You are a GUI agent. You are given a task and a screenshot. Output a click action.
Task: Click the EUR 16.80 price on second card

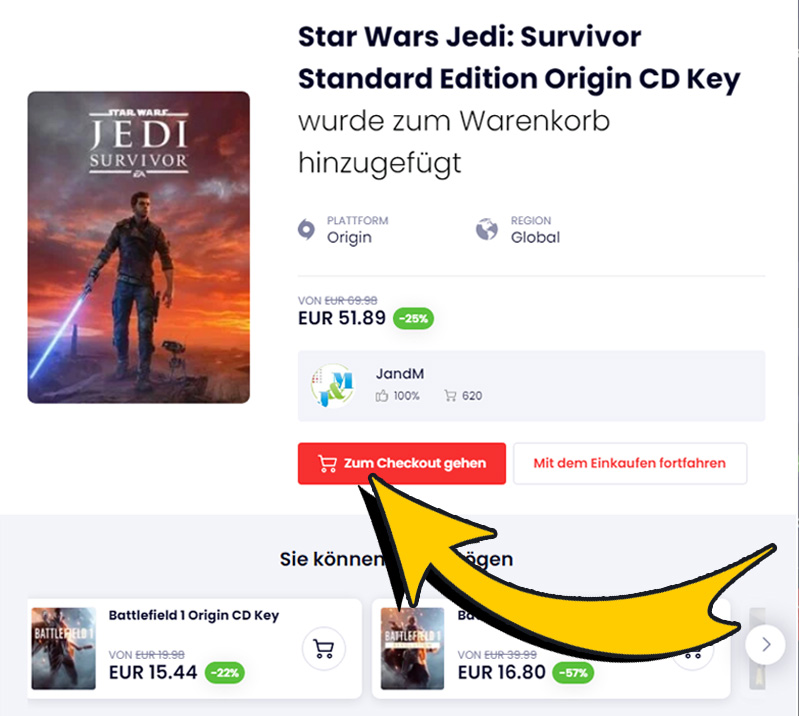coord(501,672)
